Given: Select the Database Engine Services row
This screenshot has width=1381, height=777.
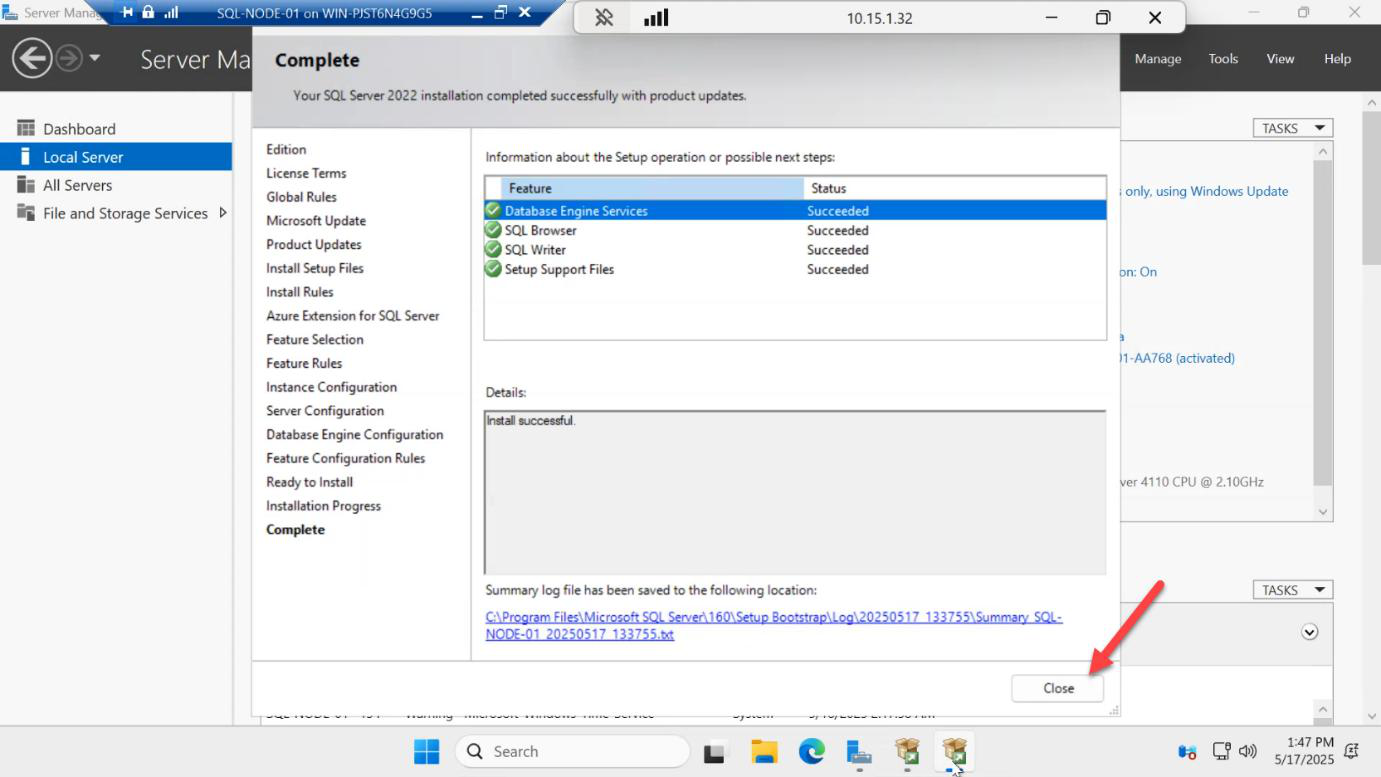Looking at the screenshot, I should point(795,211).
